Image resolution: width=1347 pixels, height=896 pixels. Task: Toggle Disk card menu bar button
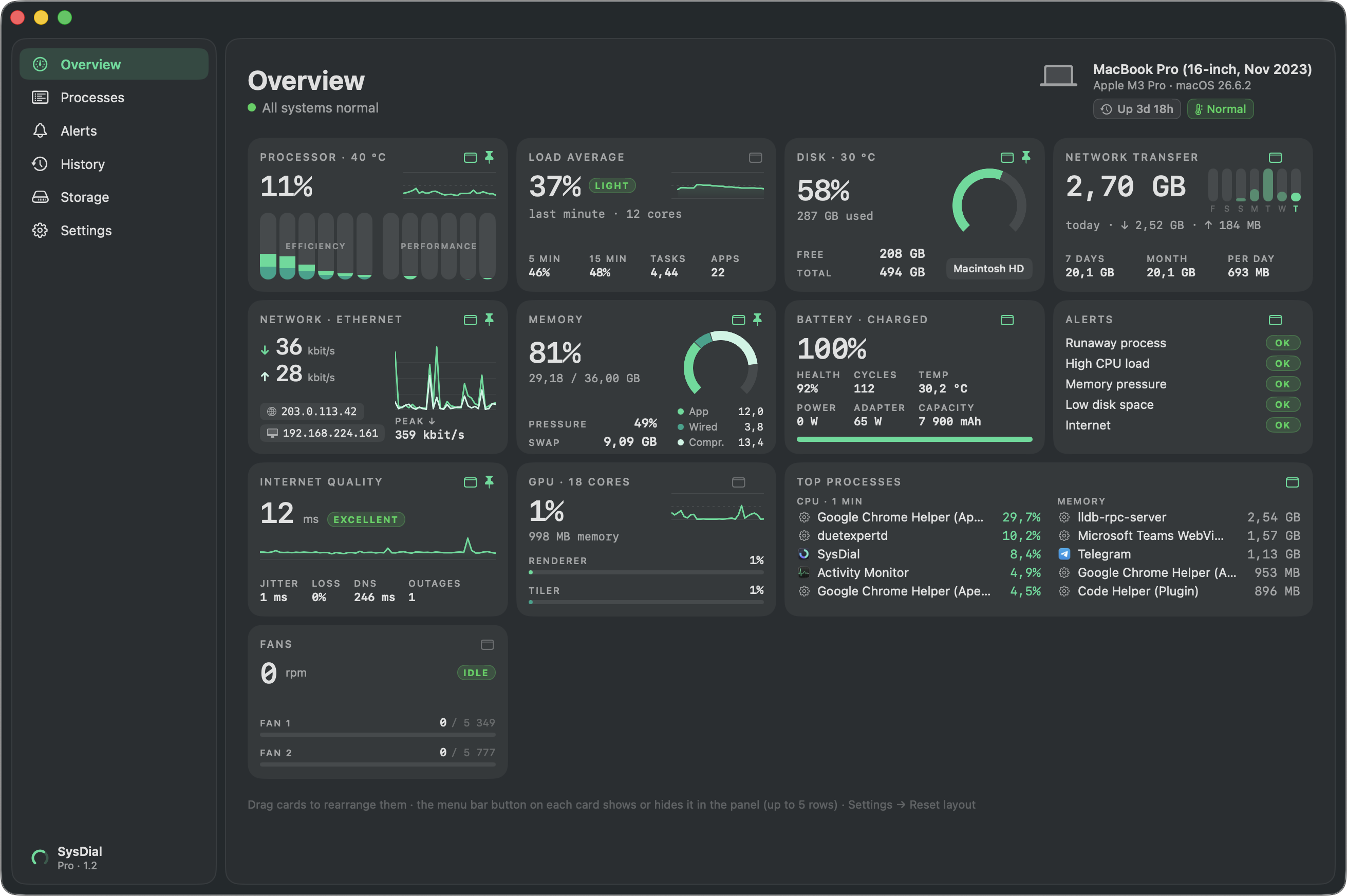click(1007, 158)
